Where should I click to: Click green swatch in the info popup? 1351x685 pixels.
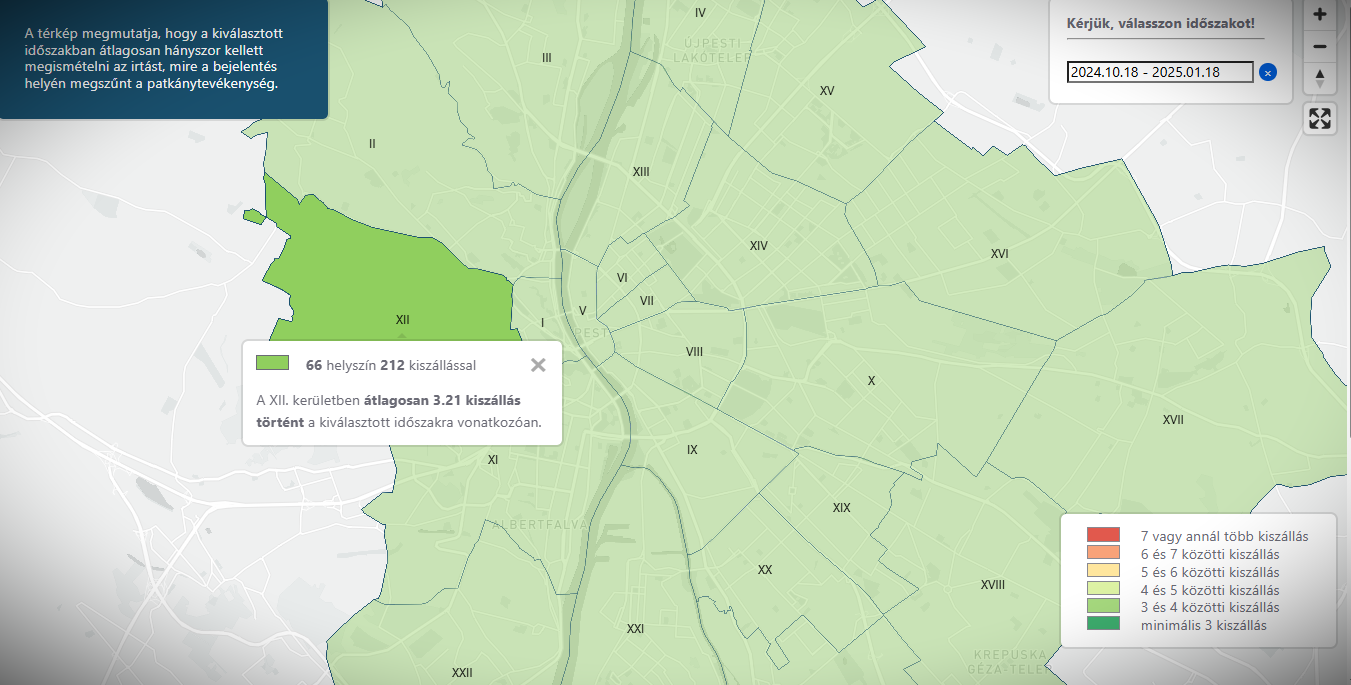pyautogui.click(x=272, y=363)
